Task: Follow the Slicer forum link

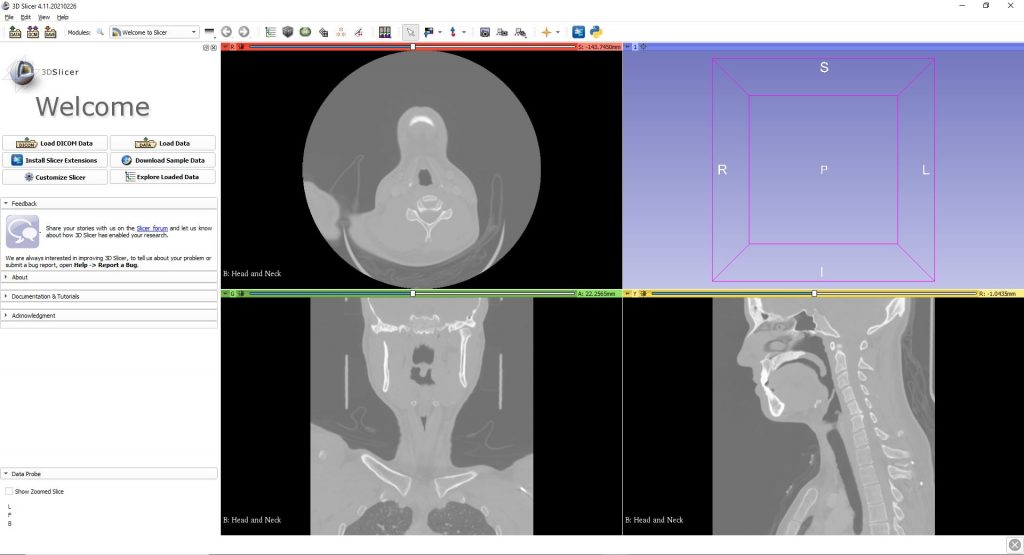Action: coord(152,228)
